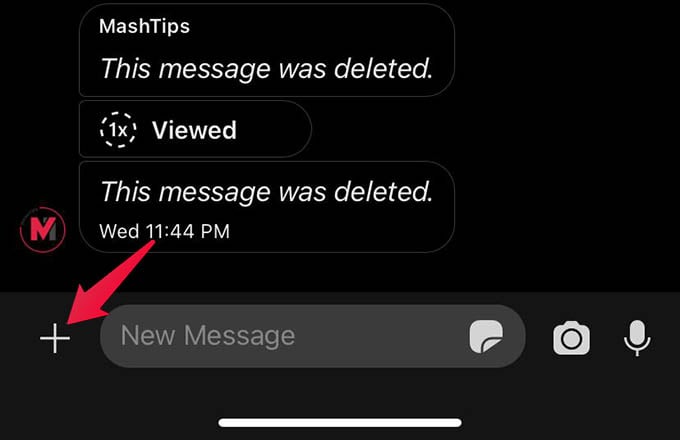
Task: Tap the 1x dashed circle icon
Action: point(118,130)
